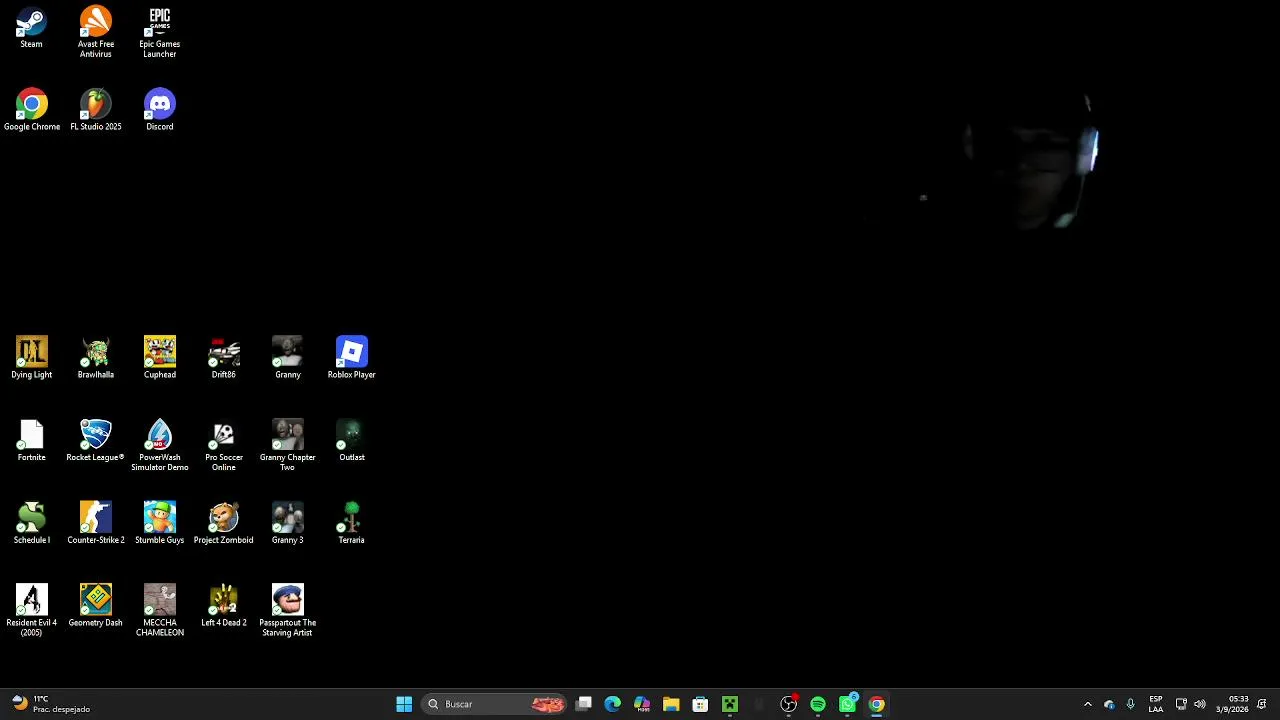This screenshot has height=720, width=1280.
Task: Click the Brawlhalla desktop icon
Action: (x=96, y=358)
